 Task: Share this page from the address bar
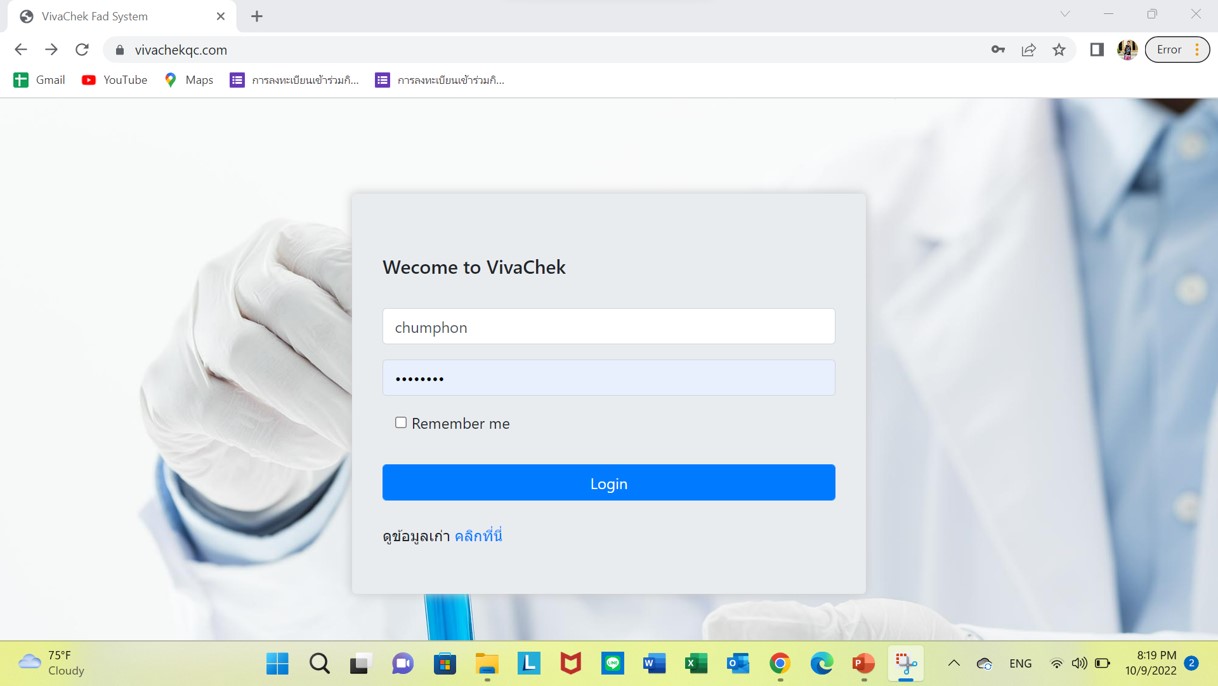1028,49
